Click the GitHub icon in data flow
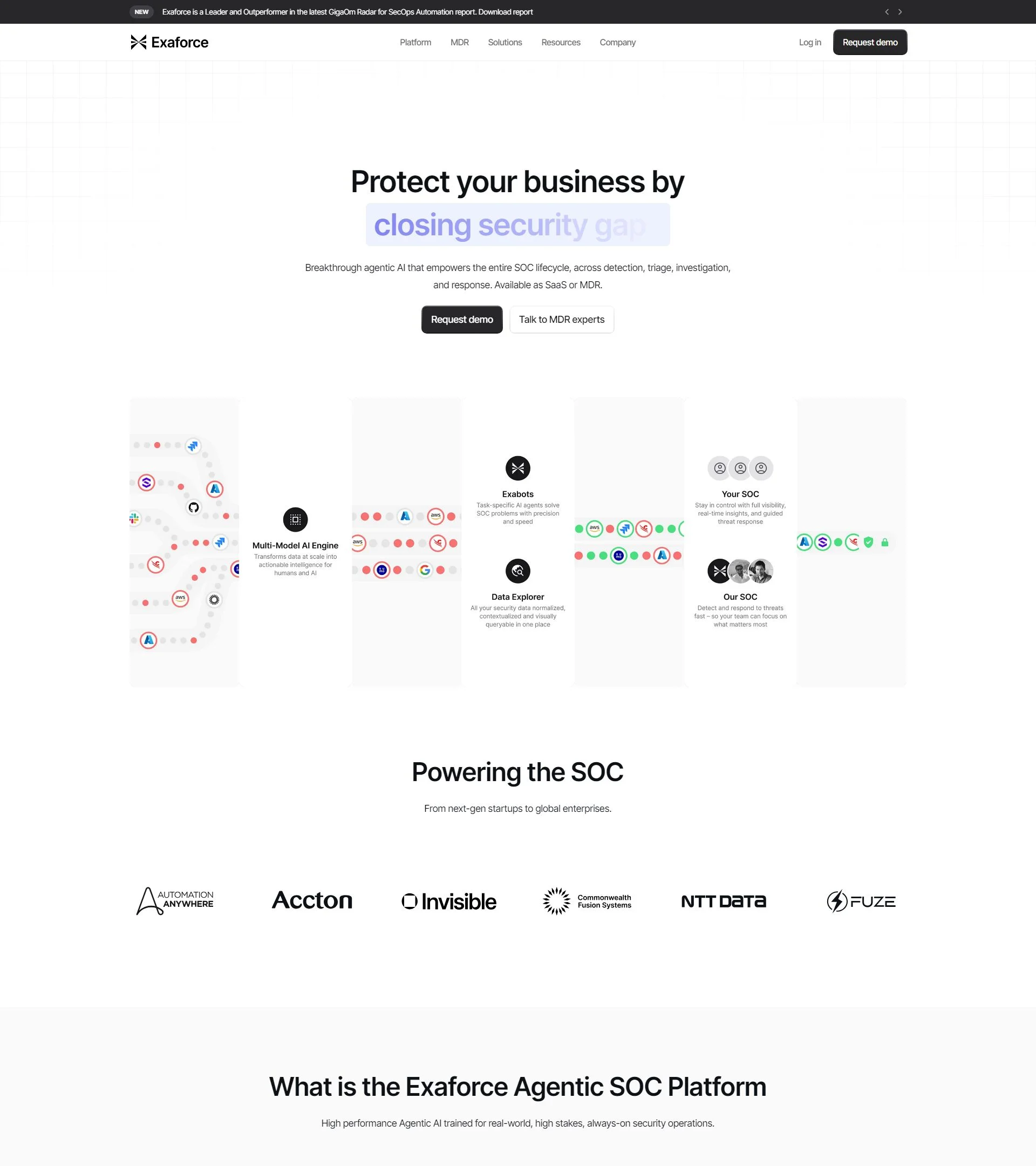 point(194,507)
